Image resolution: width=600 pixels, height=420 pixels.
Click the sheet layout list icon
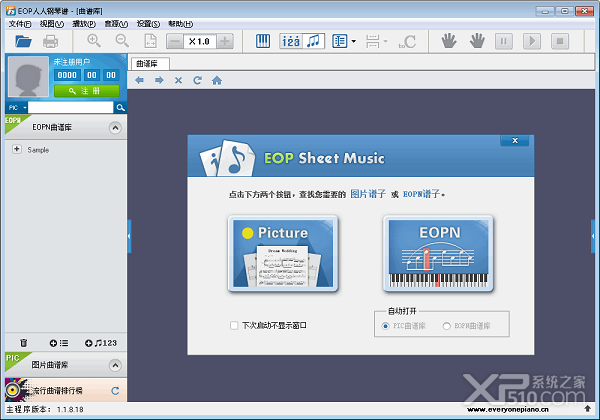339,41
